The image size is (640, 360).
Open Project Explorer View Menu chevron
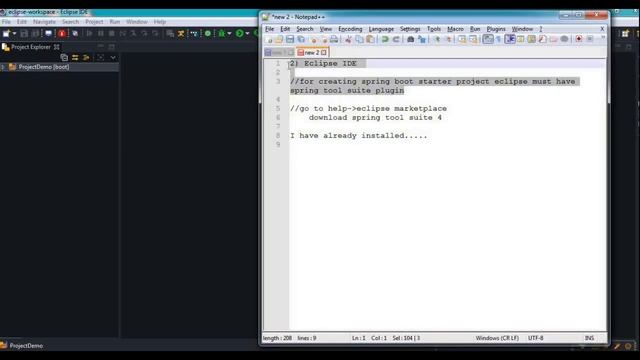(113, 58)
